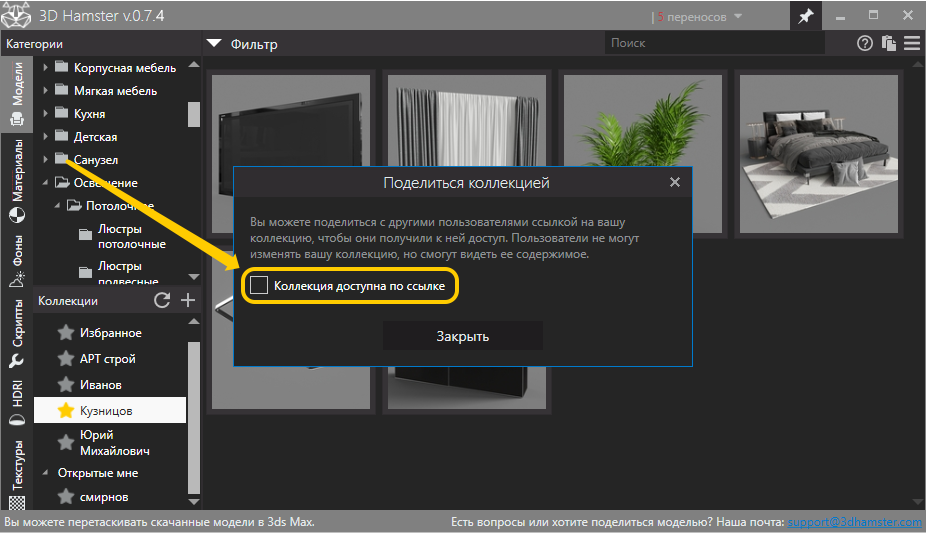927x533 pixels.
Task: Close the Поделиться коллекцией dialog with X
Action: point(675,182)
